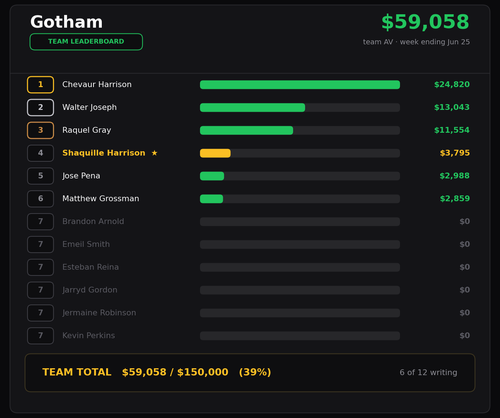Click 'team AV · week ending Jun 25' subtitle
The image size is (500, 418).
[x=416, y=42]
